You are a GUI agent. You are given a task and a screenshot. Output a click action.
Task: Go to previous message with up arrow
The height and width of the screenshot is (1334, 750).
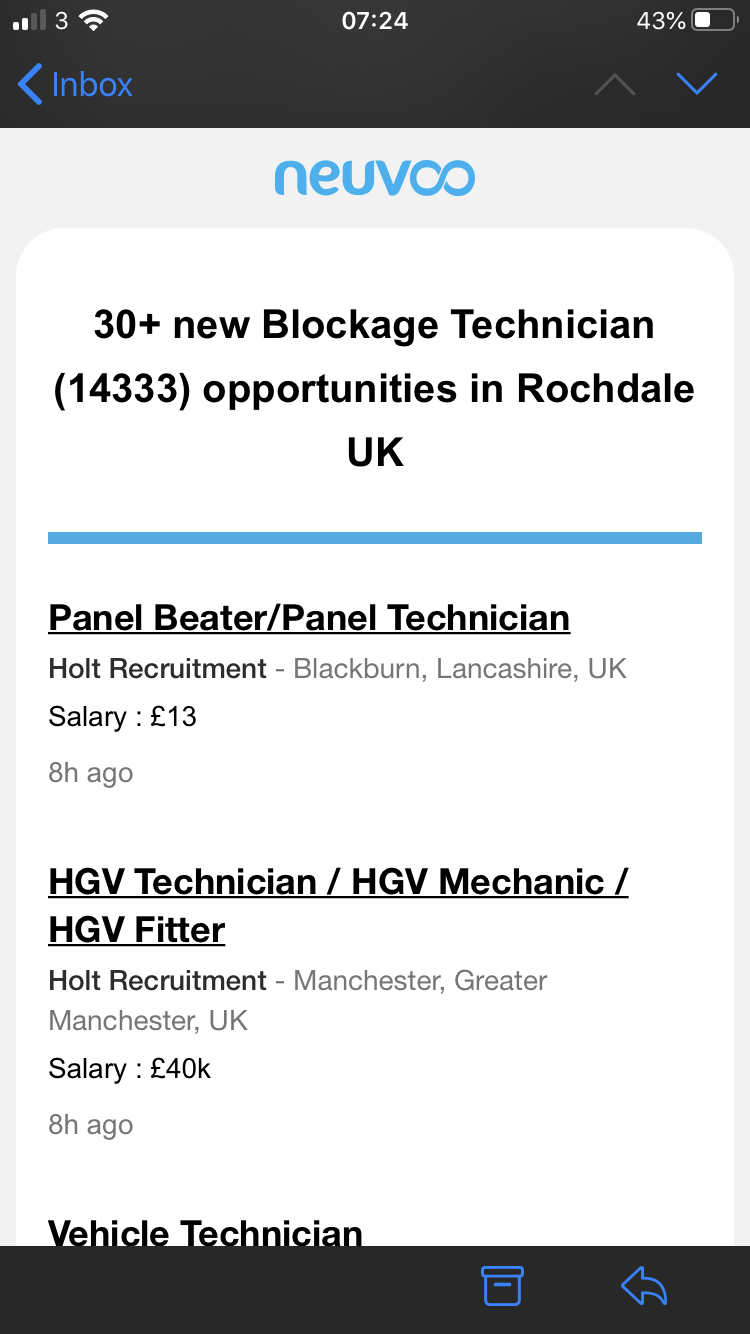(x=614, y=84)
